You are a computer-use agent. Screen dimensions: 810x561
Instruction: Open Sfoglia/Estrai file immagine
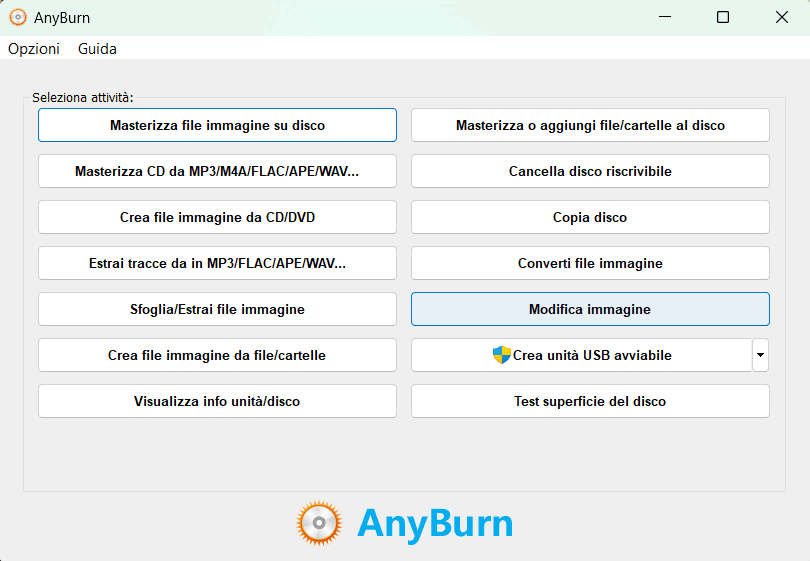pos(217,309)
